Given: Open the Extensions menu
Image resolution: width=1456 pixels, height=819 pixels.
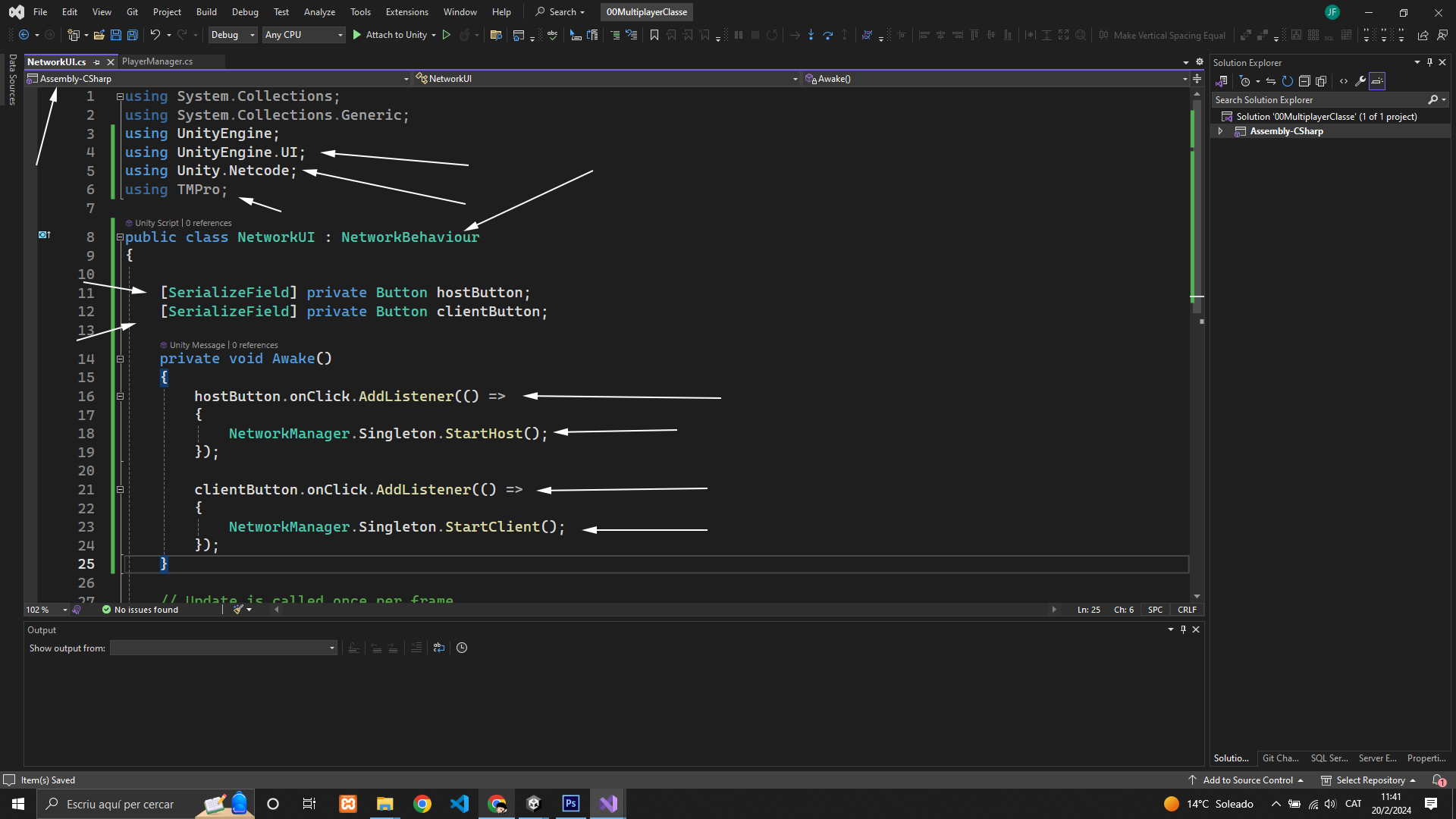Looking at the screenshot, I should pyautogui.click(x=406, y=12).
